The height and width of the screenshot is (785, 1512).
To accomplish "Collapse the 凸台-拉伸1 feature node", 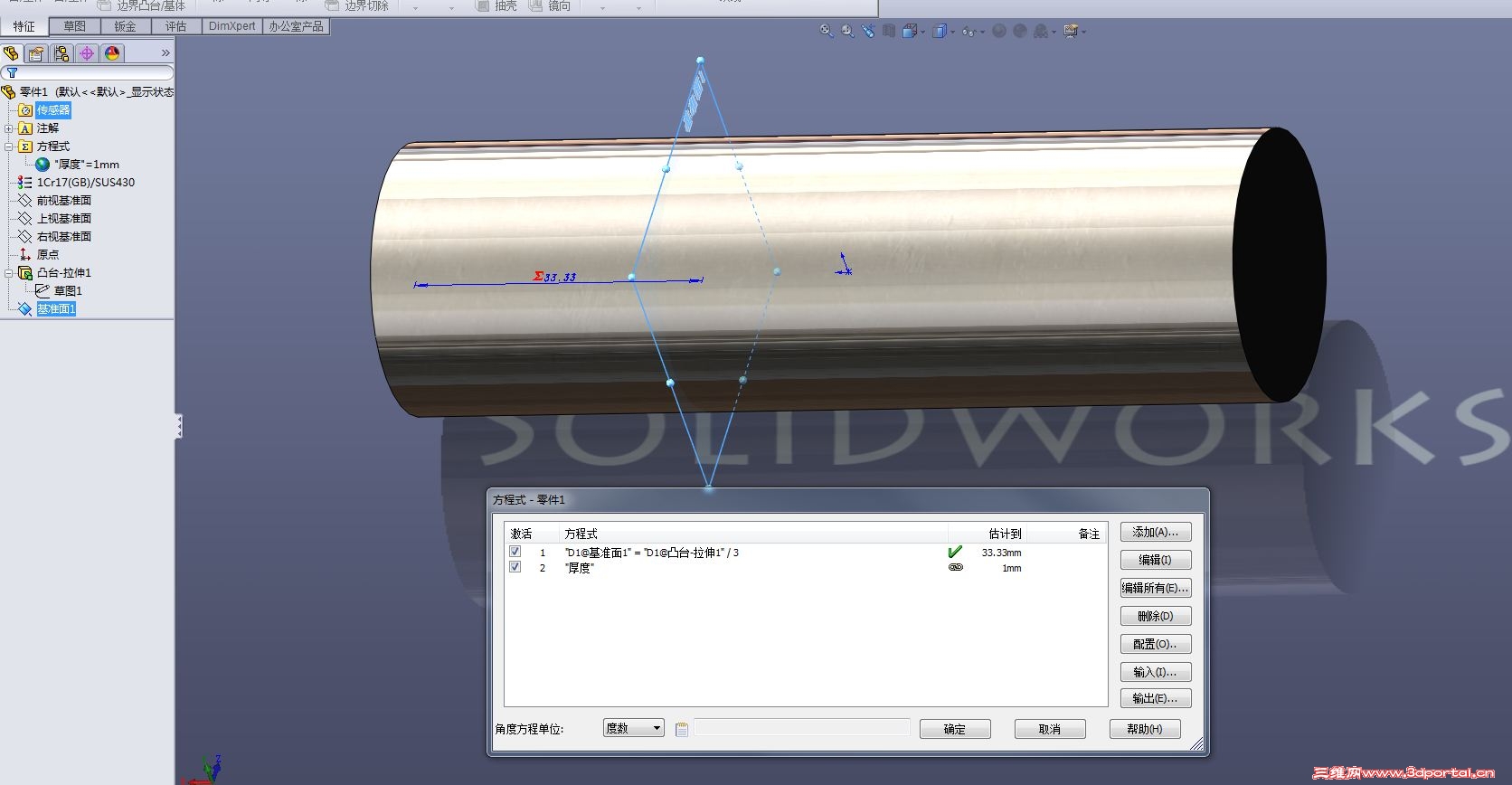I will tap(9, 273).
